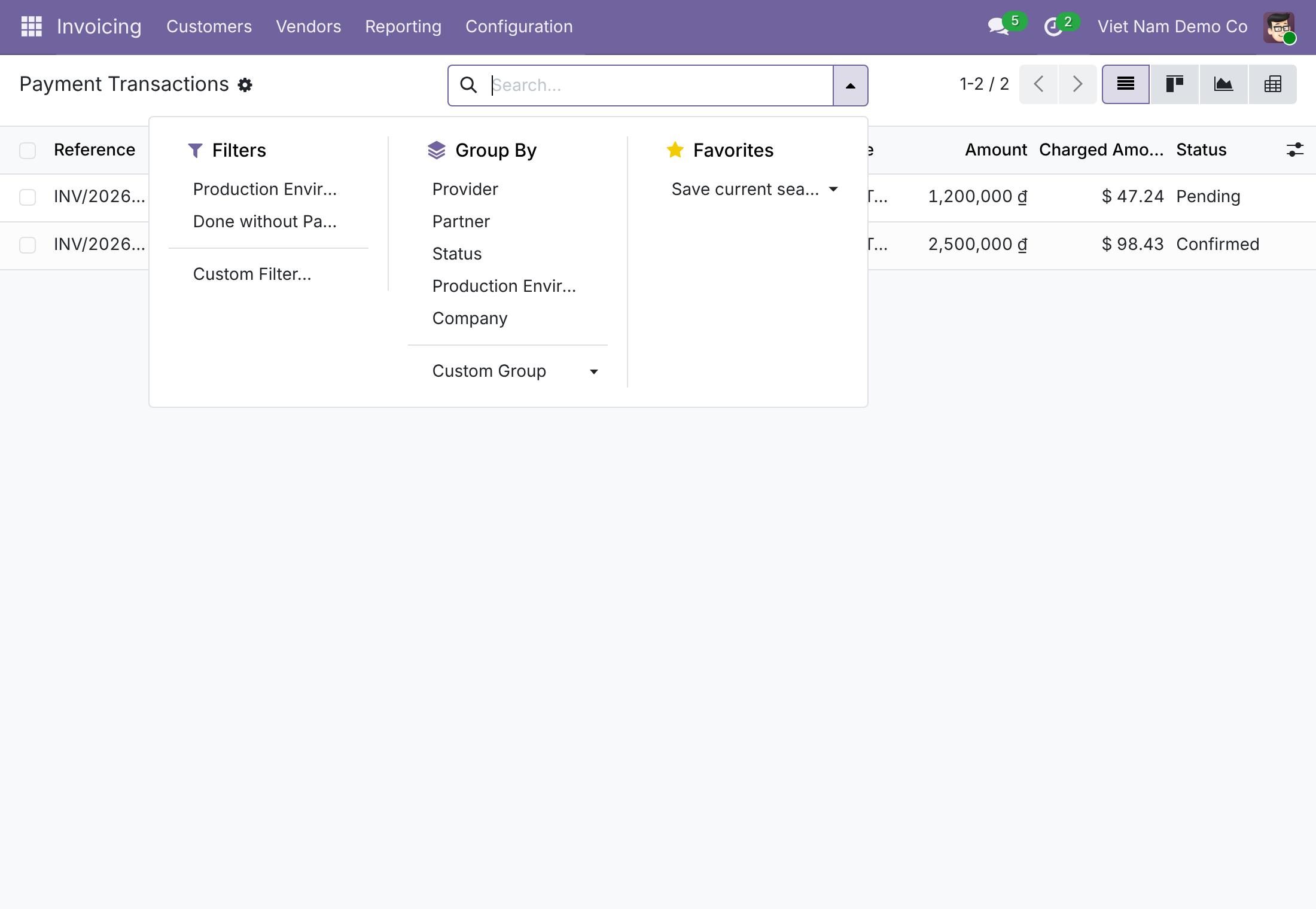Open the Reporting menu
This screenshot has width=1316, height=909.
(403, 27)
